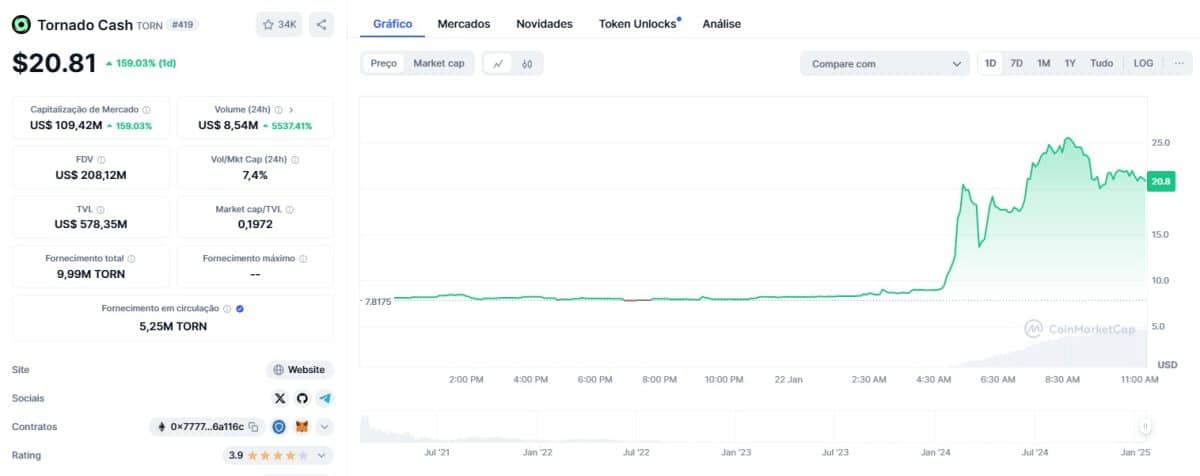This screenshot has height=476, width=1200.
Task: Copy the contract address with copy icon
Action: pyautogui.click(x=253, y=427)
